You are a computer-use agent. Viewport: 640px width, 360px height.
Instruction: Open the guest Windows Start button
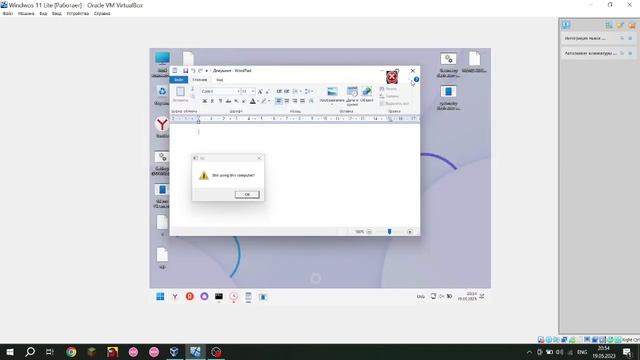tap(160, 297)
